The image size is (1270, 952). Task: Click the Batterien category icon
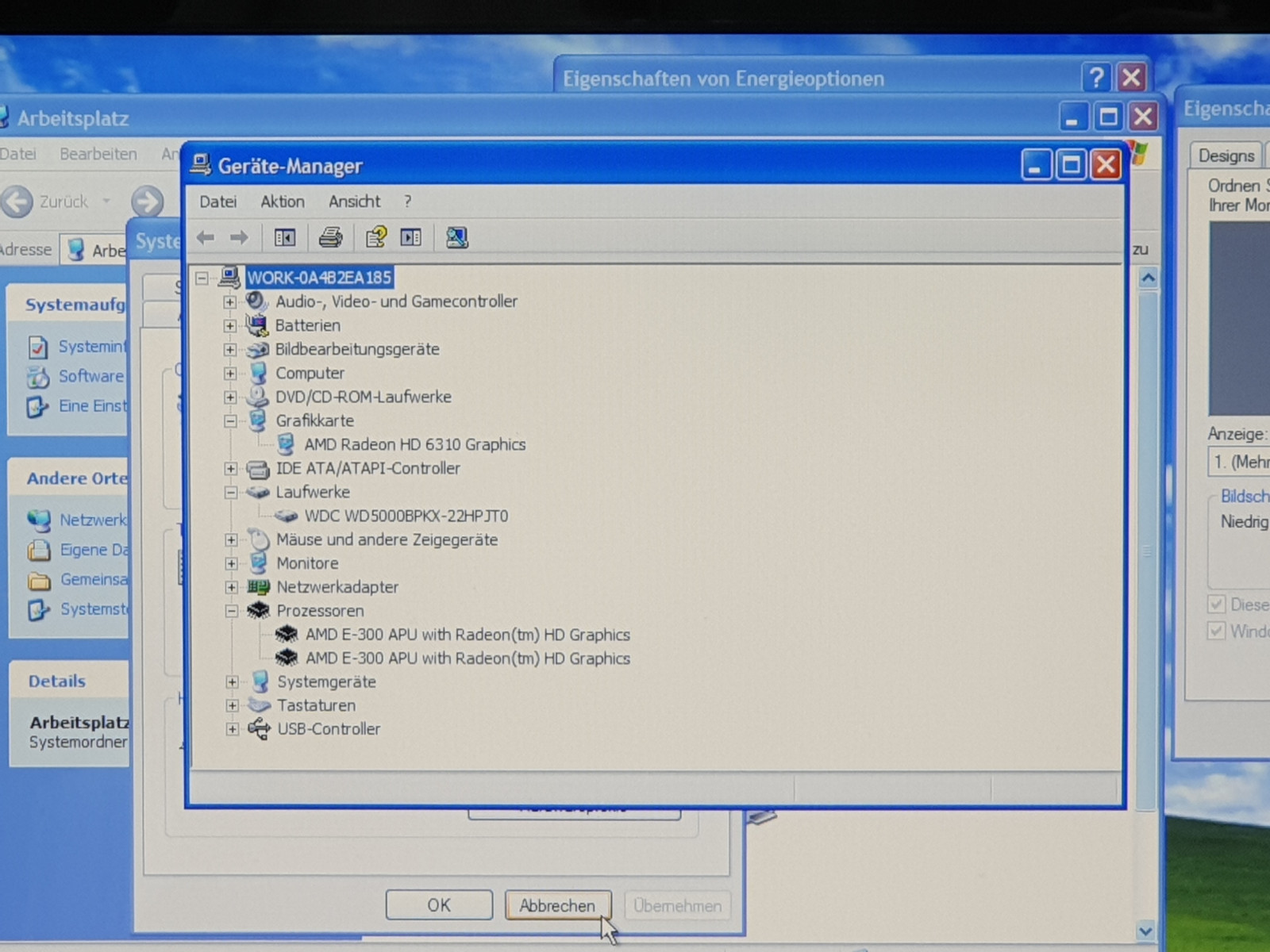(256, 325)
